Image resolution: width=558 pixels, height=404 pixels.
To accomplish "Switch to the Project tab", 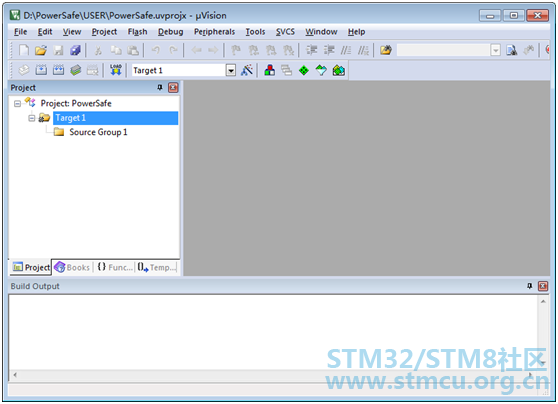I will click(x=31, y=267).
